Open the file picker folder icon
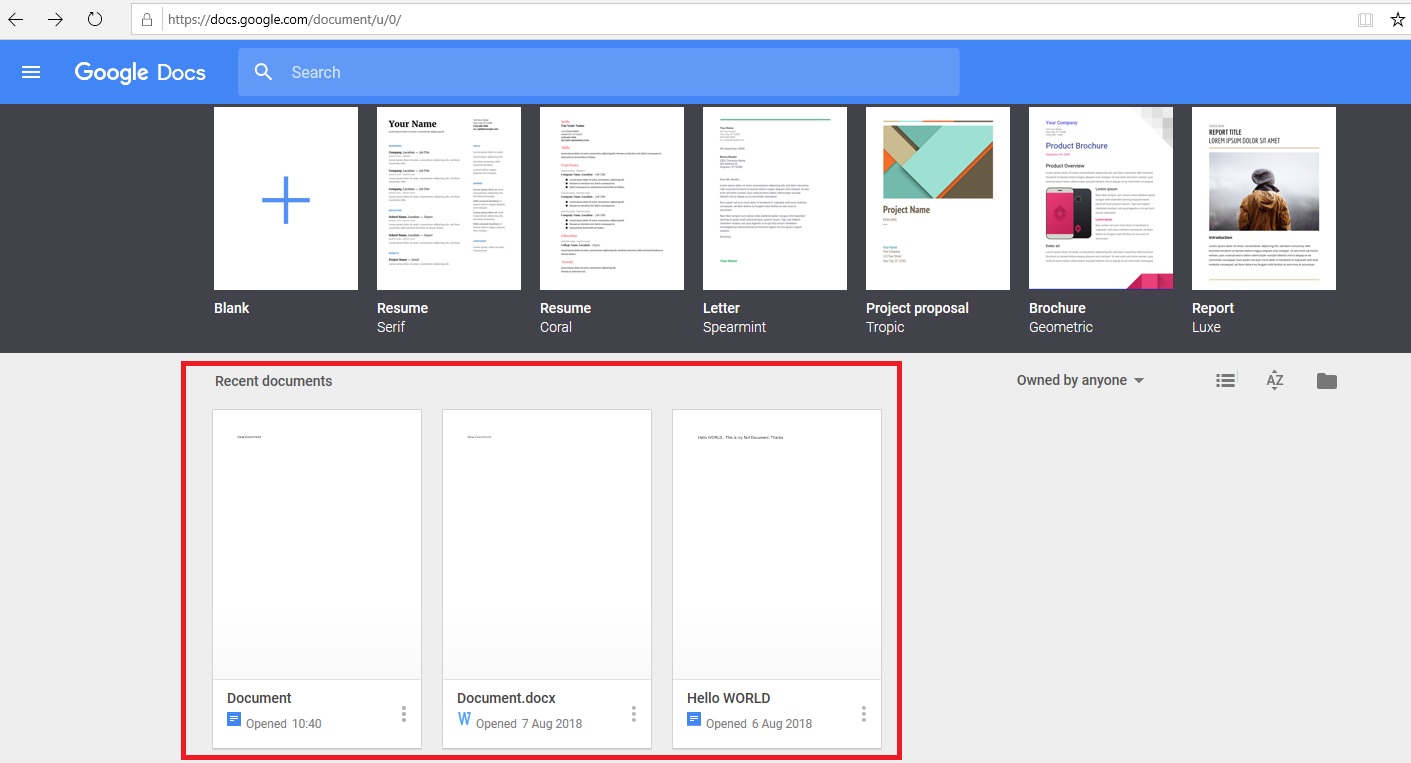The width and height of the screenshot is (1411, 763). [1326, 380]
